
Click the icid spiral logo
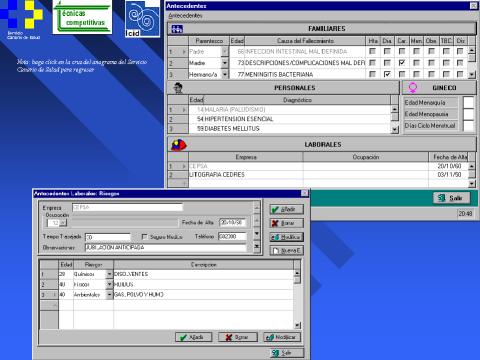point(142,19)
